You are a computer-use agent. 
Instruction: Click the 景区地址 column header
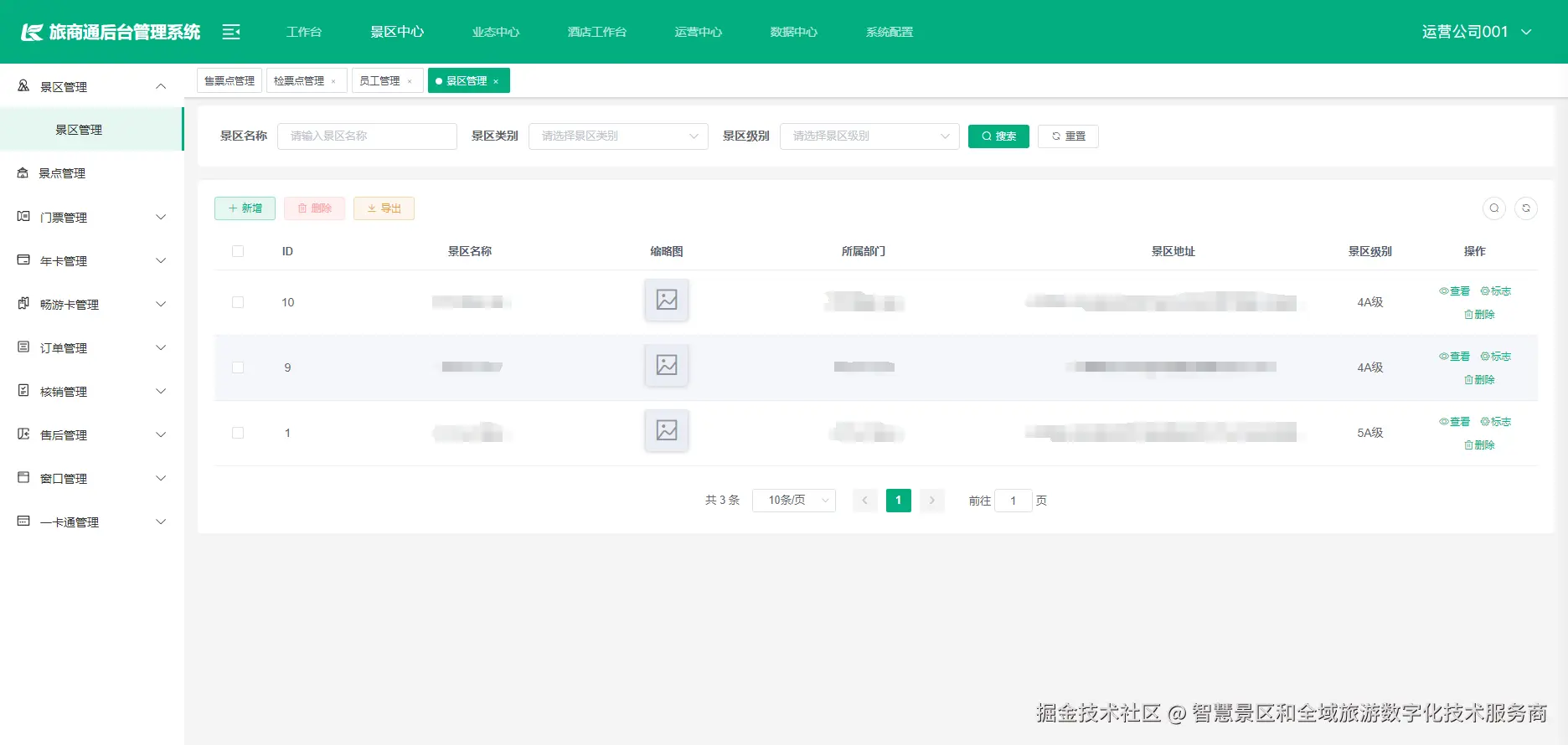[x=1173, y=251]
